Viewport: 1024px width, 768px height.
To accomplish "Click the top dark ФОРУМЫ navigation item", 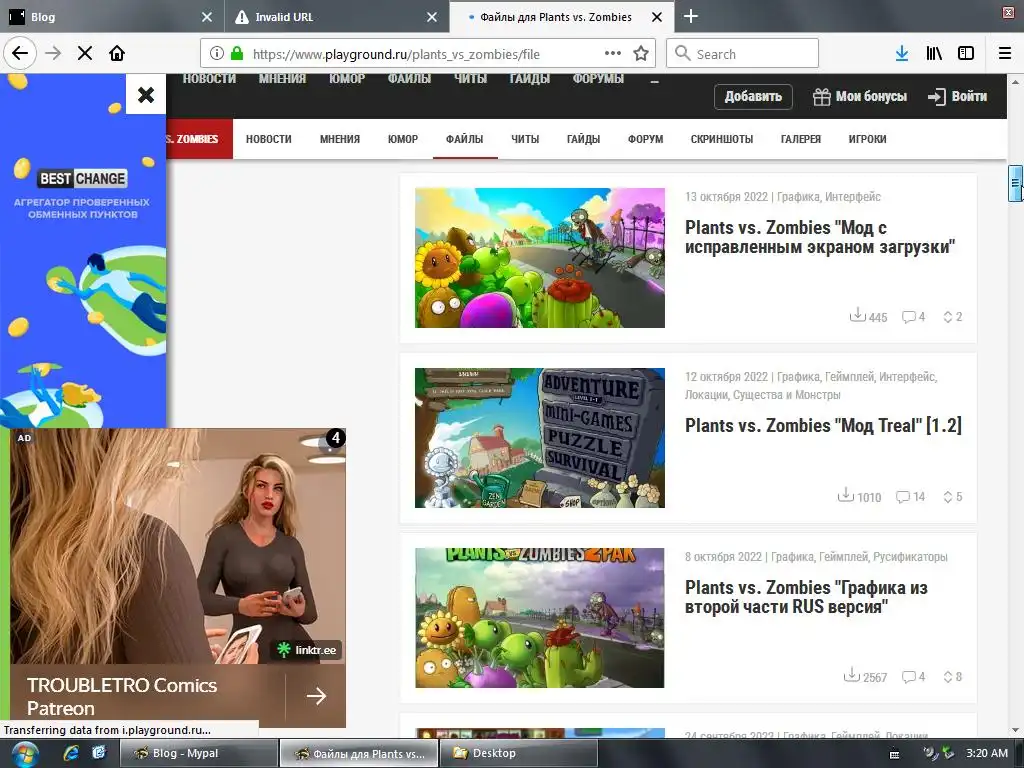I will (x=598, y=79).
